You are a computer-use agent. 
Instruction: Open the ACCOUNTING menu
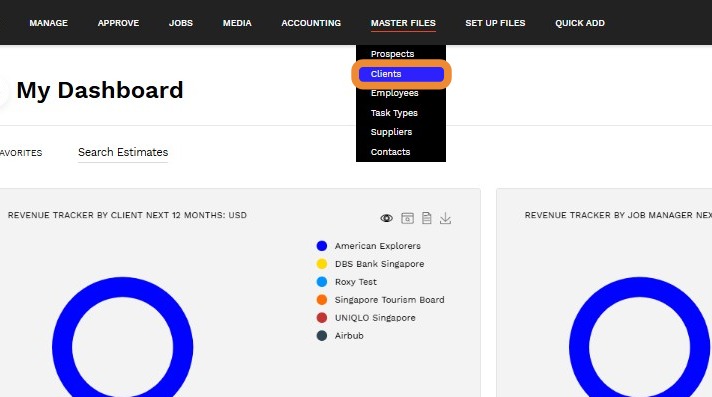[311, 23]
